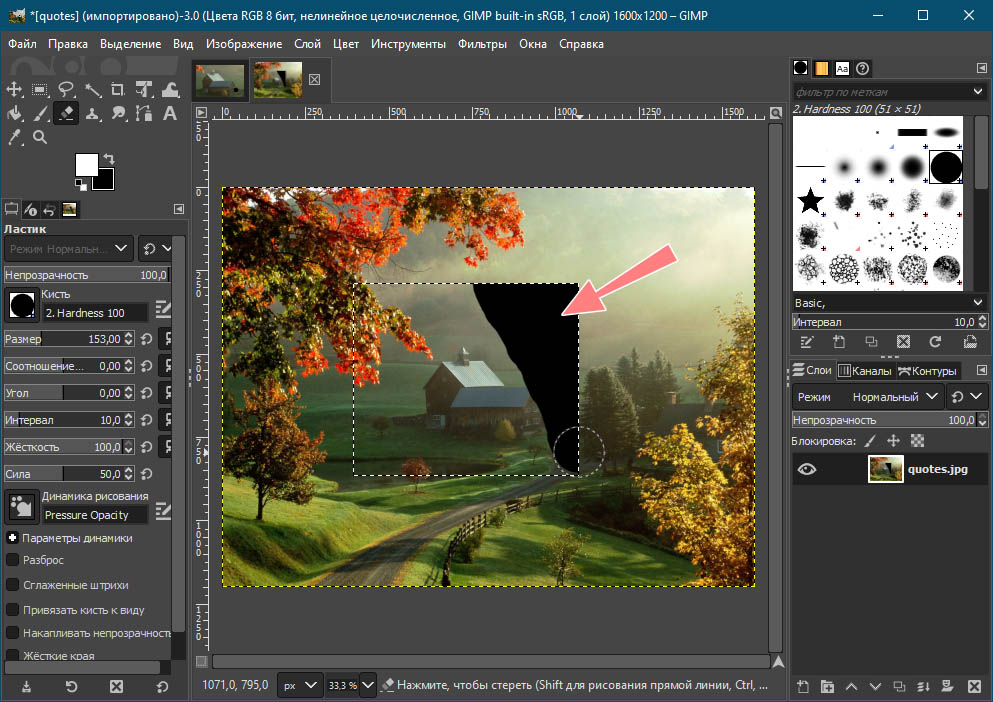The width and height of the screenshot is (993, 702).
Task: Expand Параметры динамики options
Action: click(x=12, y=537)
